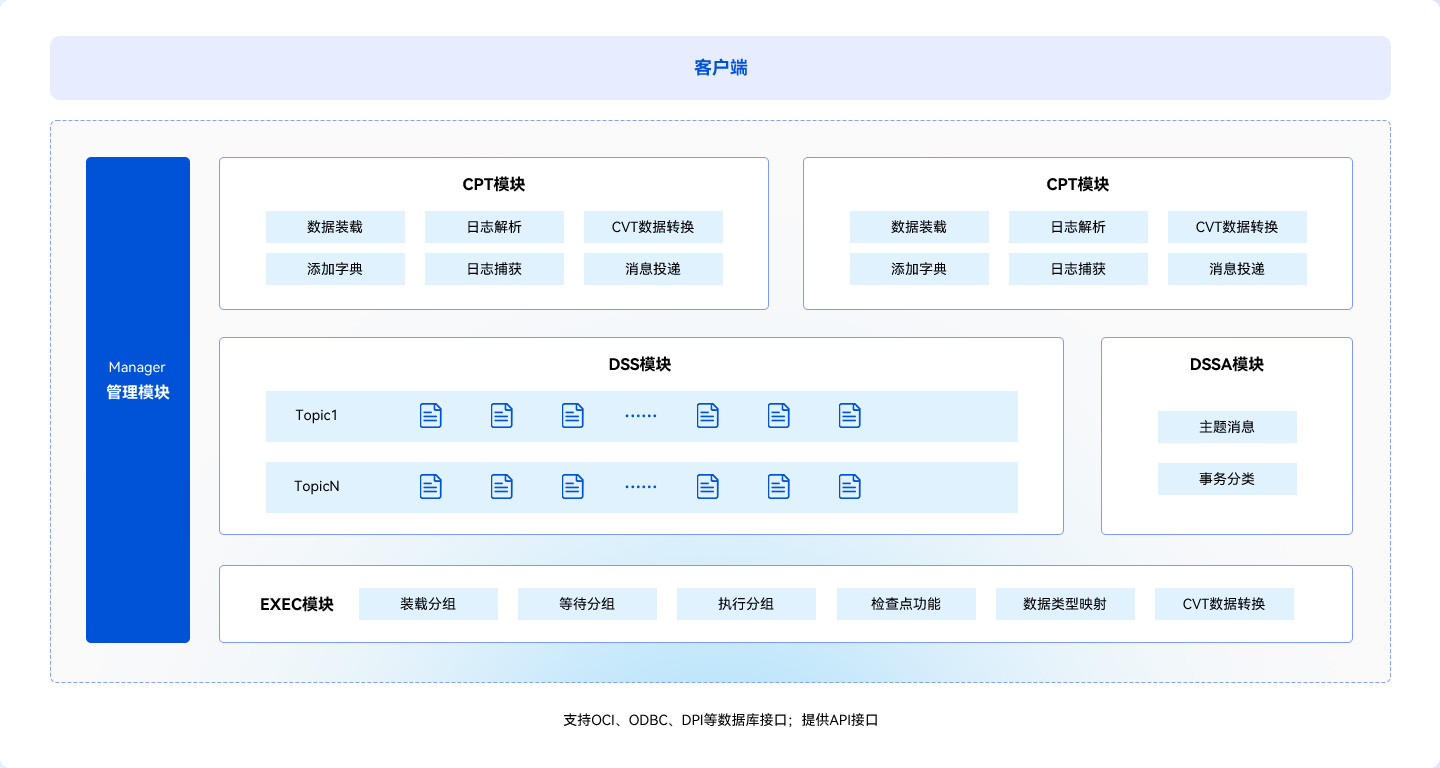
Task: Click 添加字典 in the right CPT模块
Action: pyautogui.click(x=919, y=269)
